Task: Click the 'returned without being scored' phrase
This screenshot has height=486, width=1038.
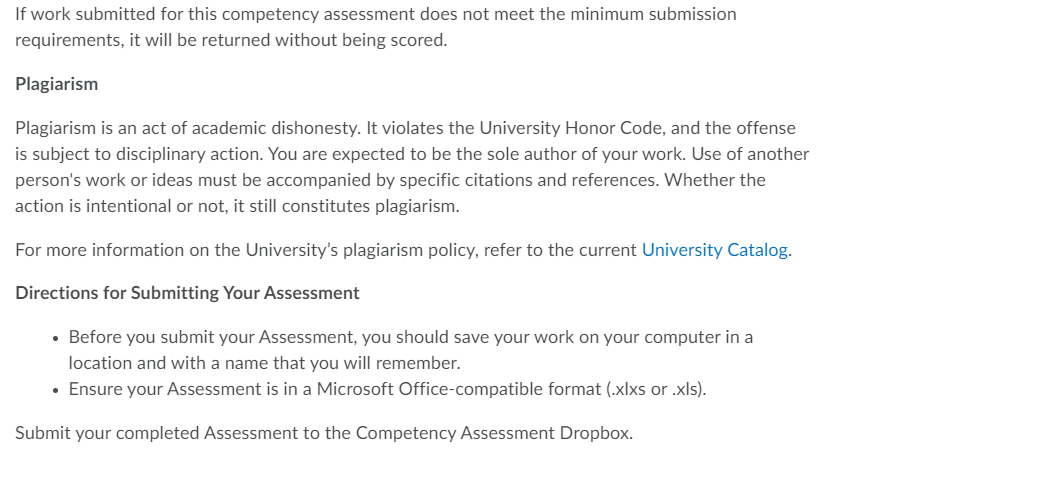Action: (x=330, y=41)
